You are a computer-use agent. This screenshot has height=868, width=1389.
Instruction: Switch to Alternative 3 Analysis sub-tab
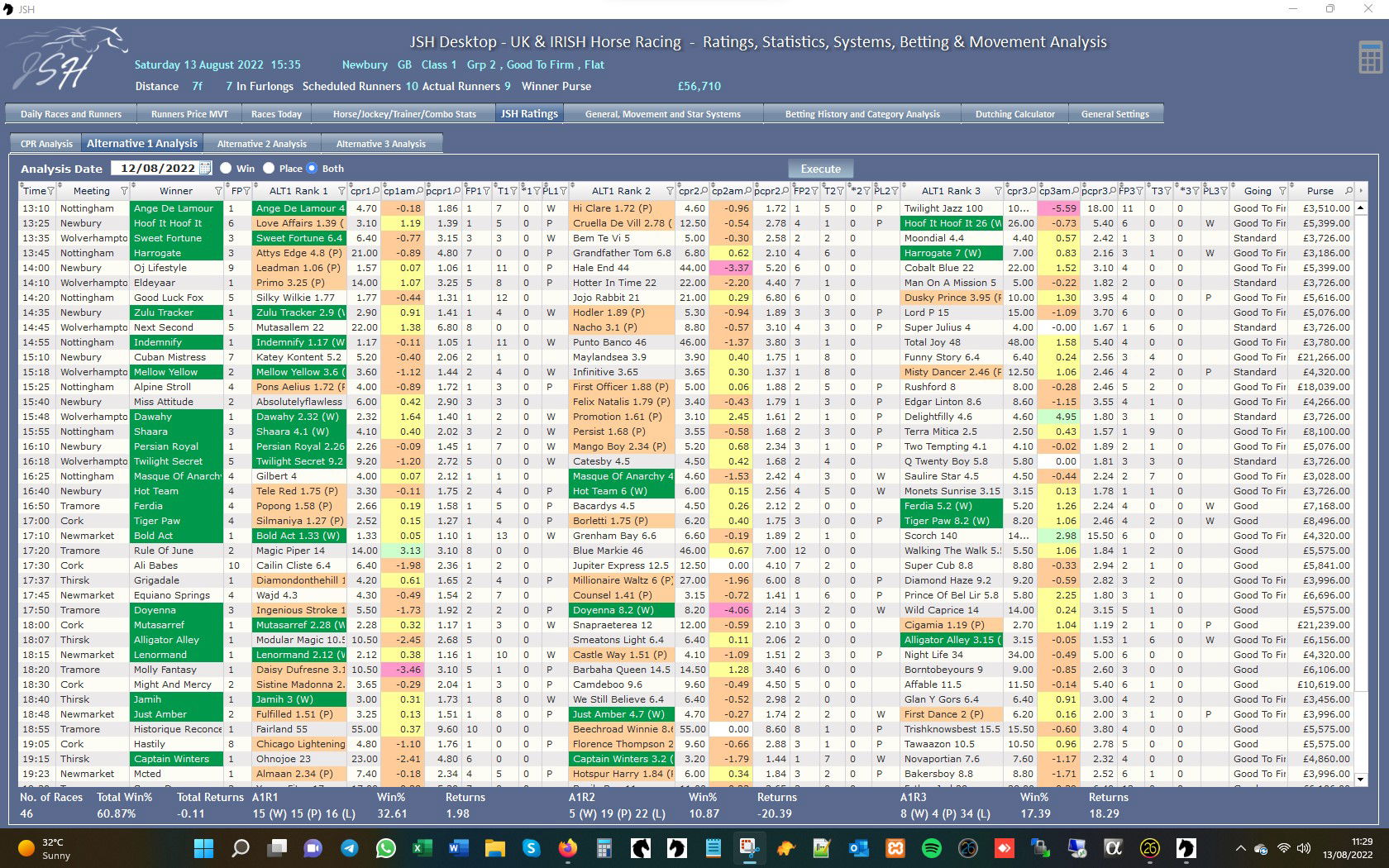(381, 144)
